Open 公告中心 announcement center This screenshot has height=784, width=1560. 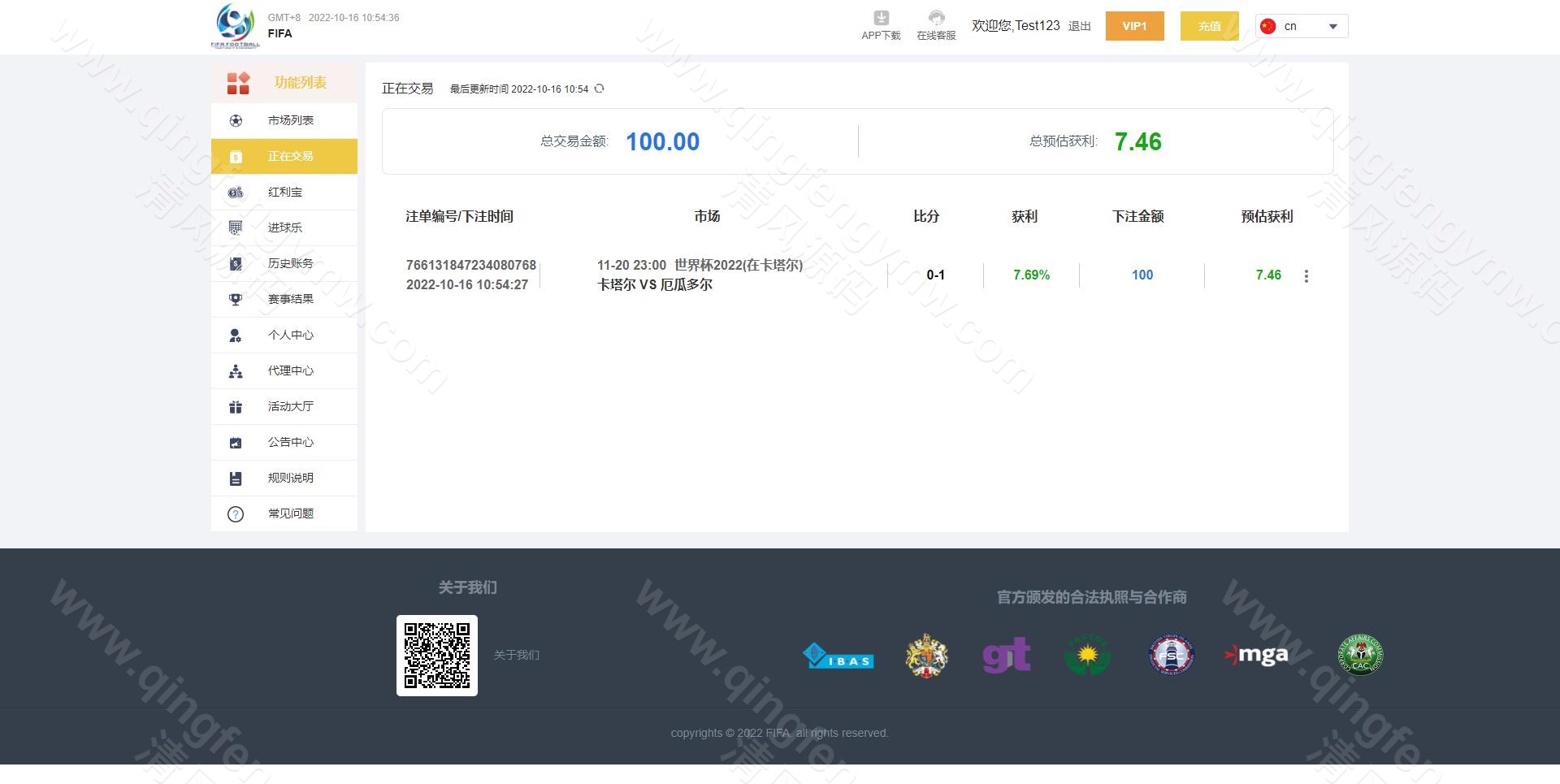coord(284,442)
